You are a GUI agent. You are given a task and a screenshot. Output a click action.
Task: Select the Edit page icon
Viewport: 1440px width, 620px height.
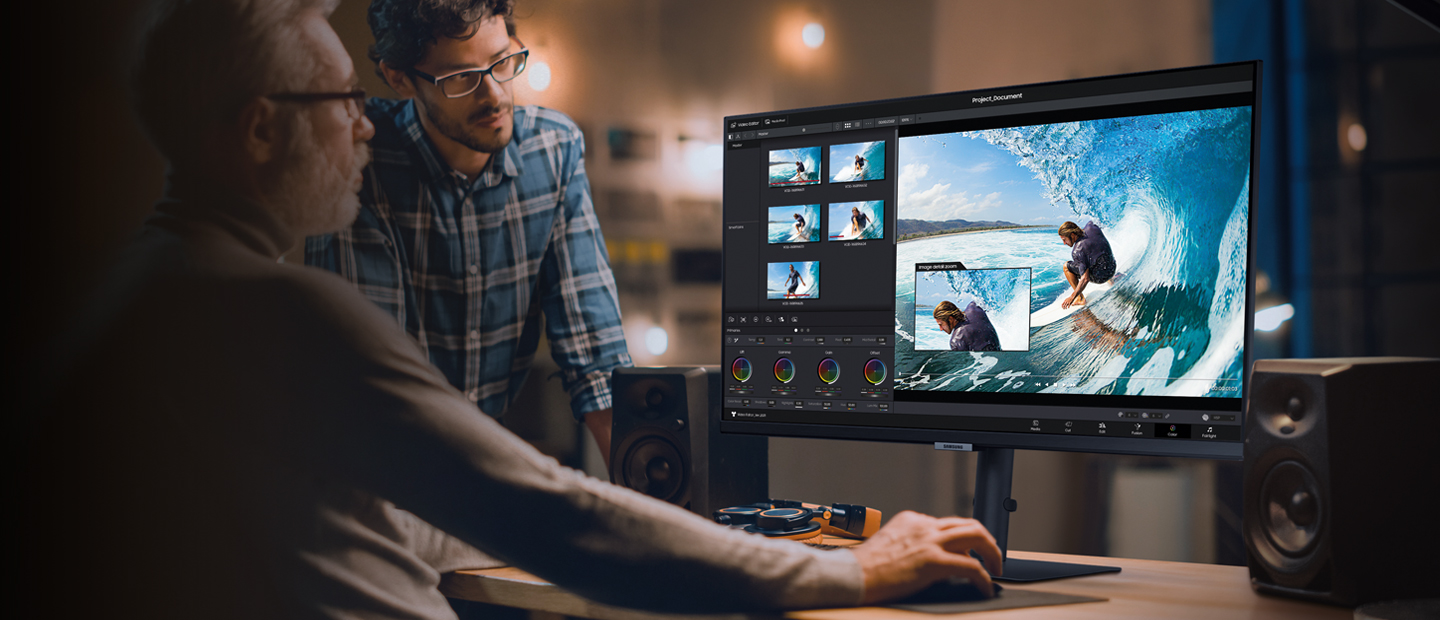1102,427
